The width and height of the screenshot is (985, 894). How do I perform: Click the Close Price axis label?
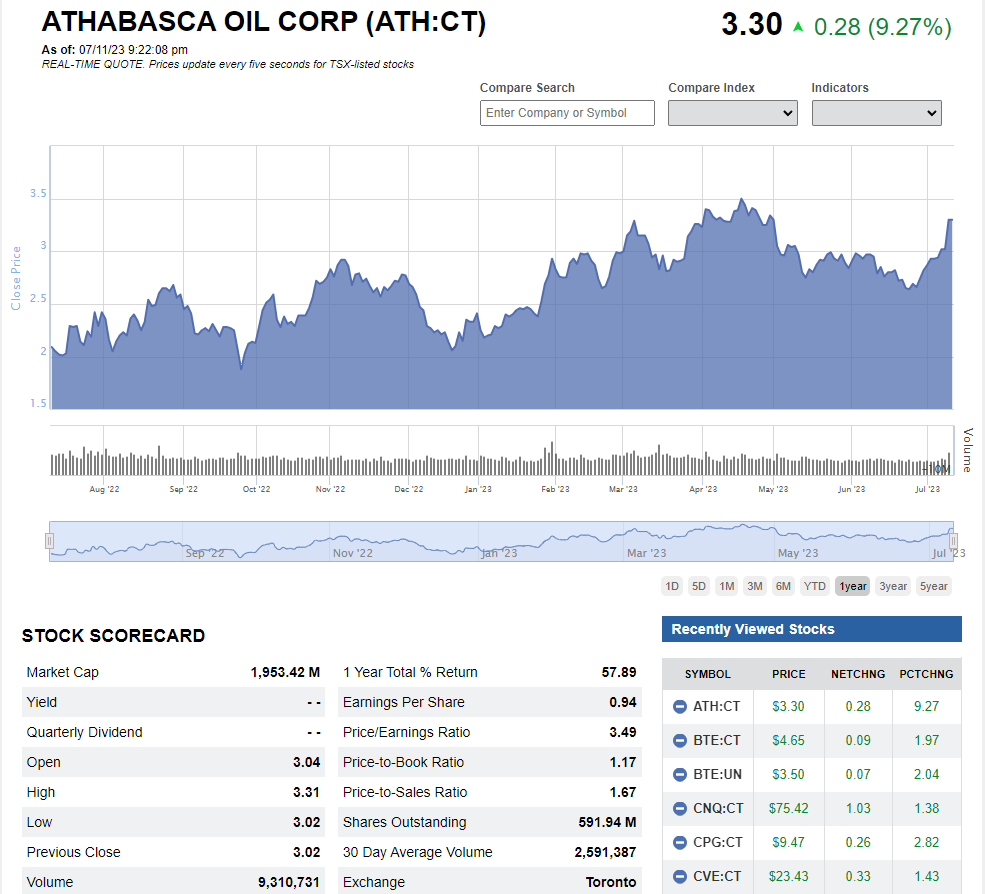pos(16,278)
